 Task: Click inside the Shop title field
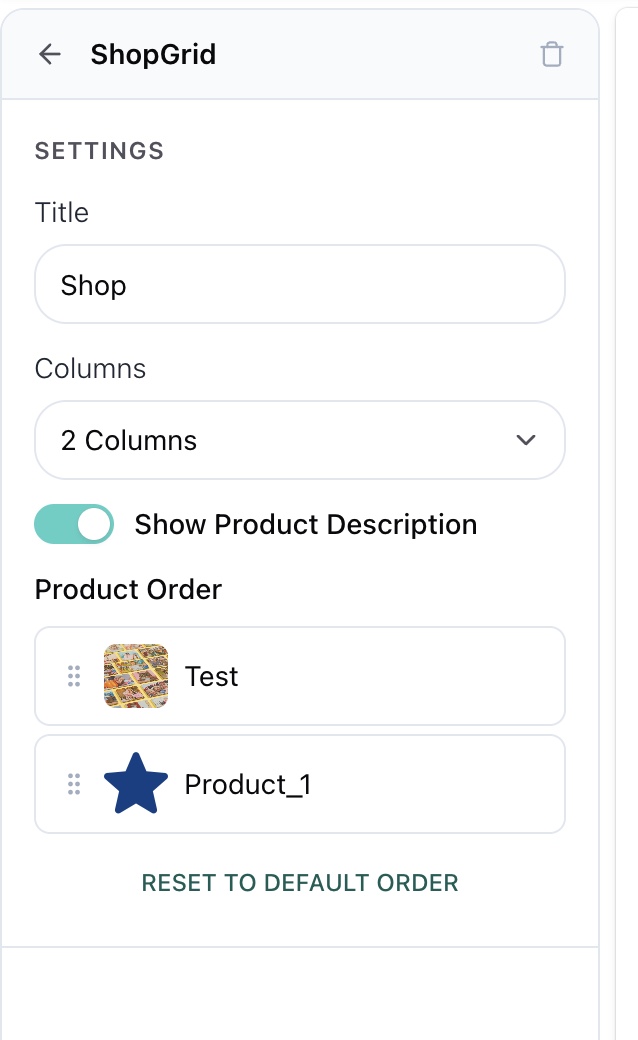(300, 285)
